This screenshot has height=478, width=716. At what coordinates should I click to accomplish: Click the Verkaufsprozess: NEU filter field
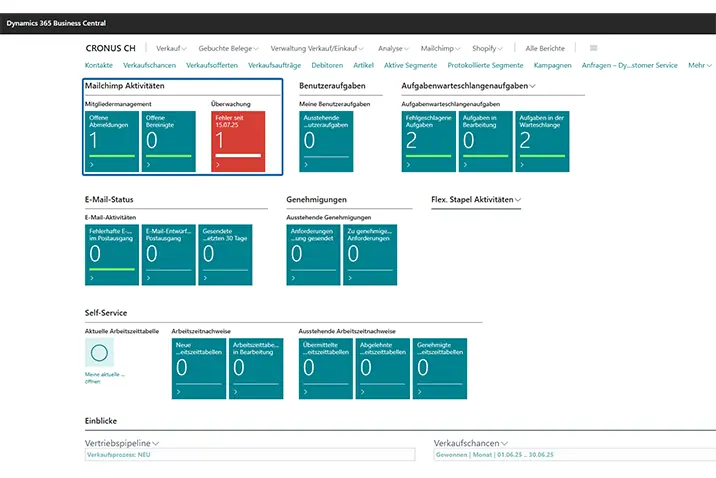(x=250, y=455)
